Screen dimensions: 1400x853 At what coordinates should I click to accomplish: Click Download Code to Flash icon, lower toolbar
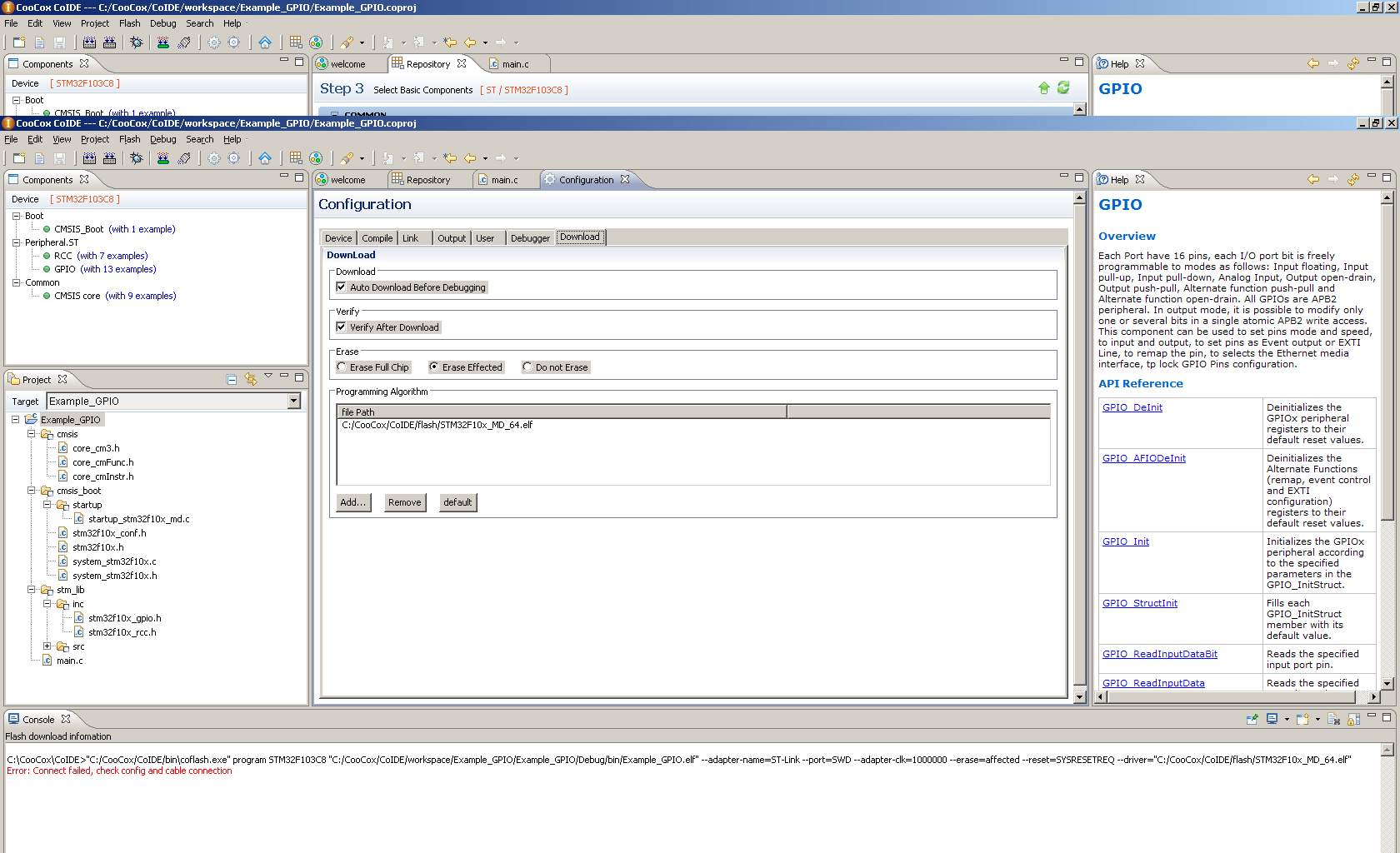click(x=163, y=158)
